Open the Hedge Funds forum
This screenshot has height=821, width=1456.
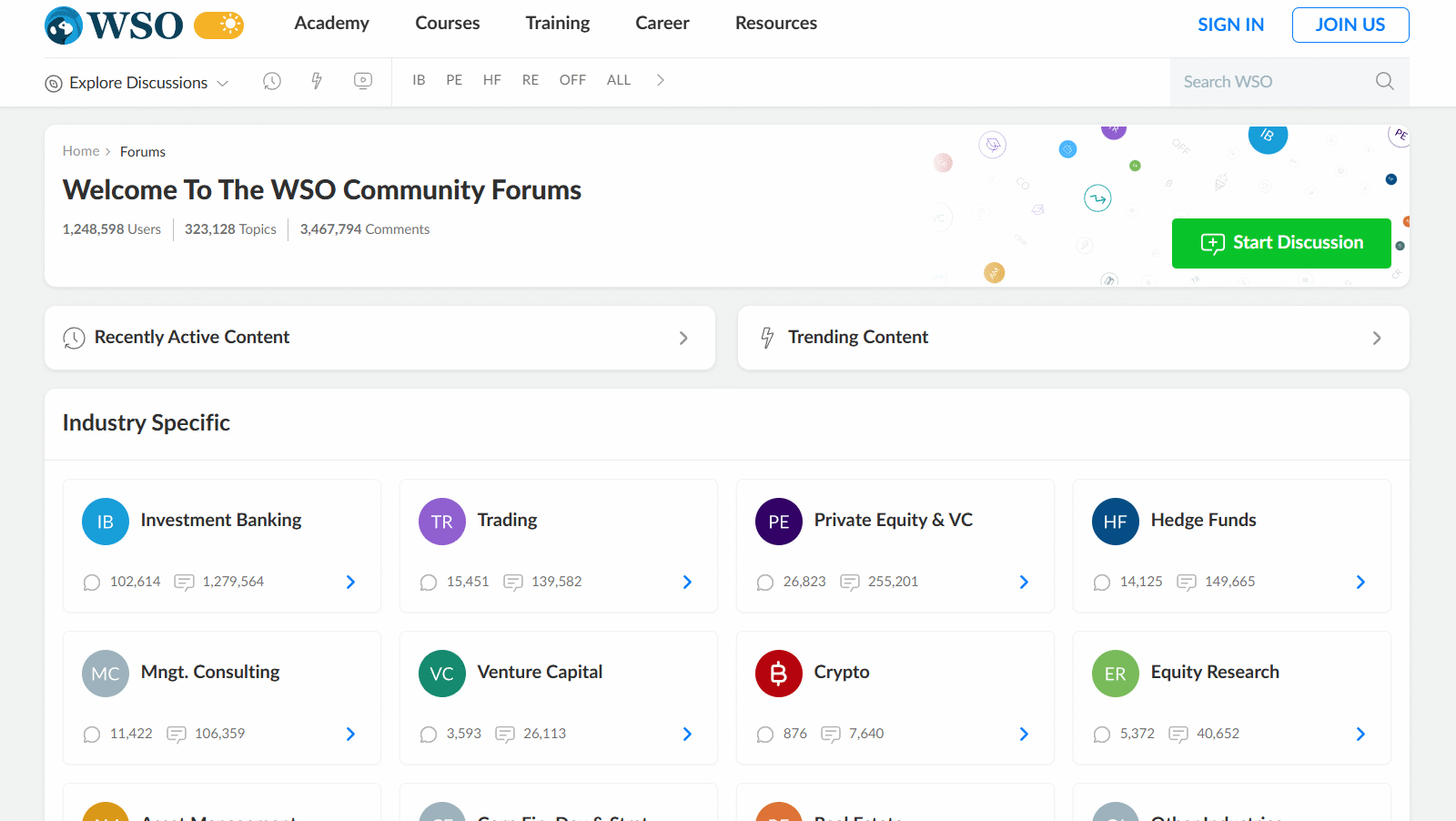coord(1204,520)
